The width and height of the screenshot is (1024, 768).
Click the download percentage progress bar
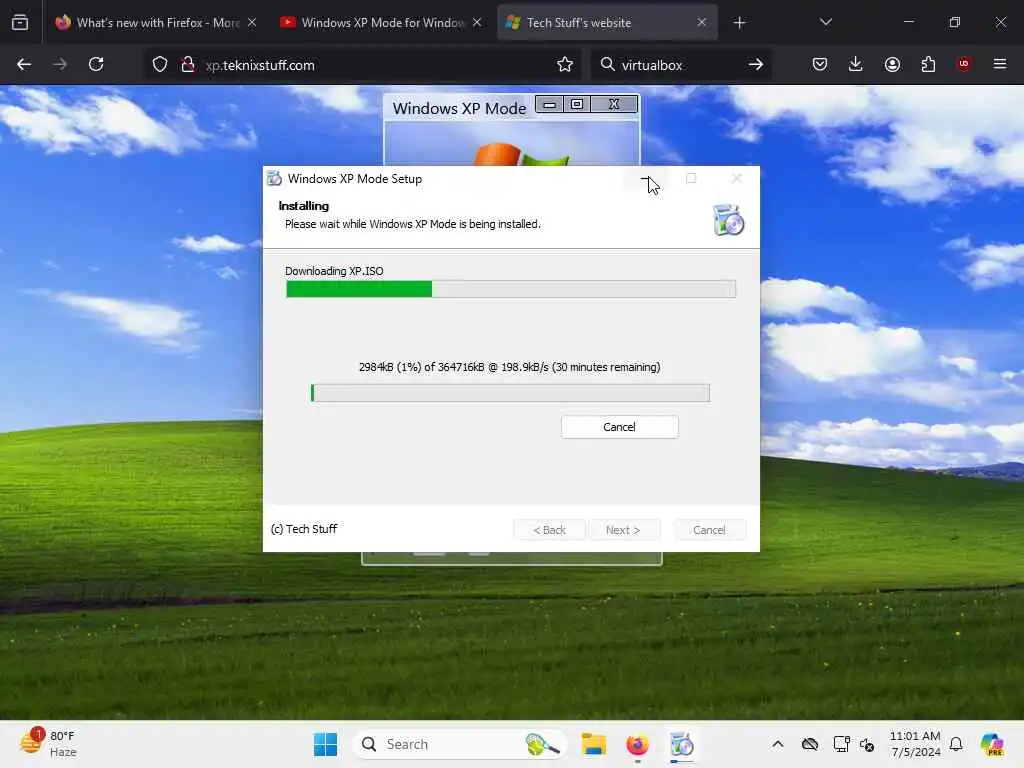point(510,392)
